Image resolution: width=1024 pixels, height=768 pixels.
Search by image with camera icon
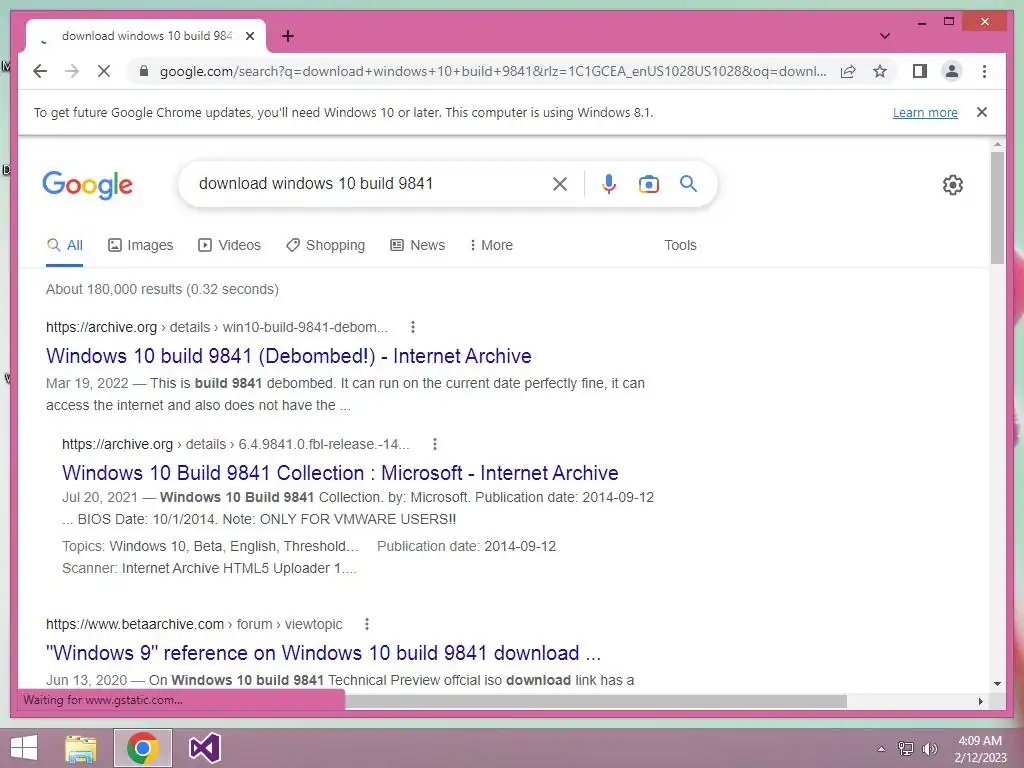point(648,184)
